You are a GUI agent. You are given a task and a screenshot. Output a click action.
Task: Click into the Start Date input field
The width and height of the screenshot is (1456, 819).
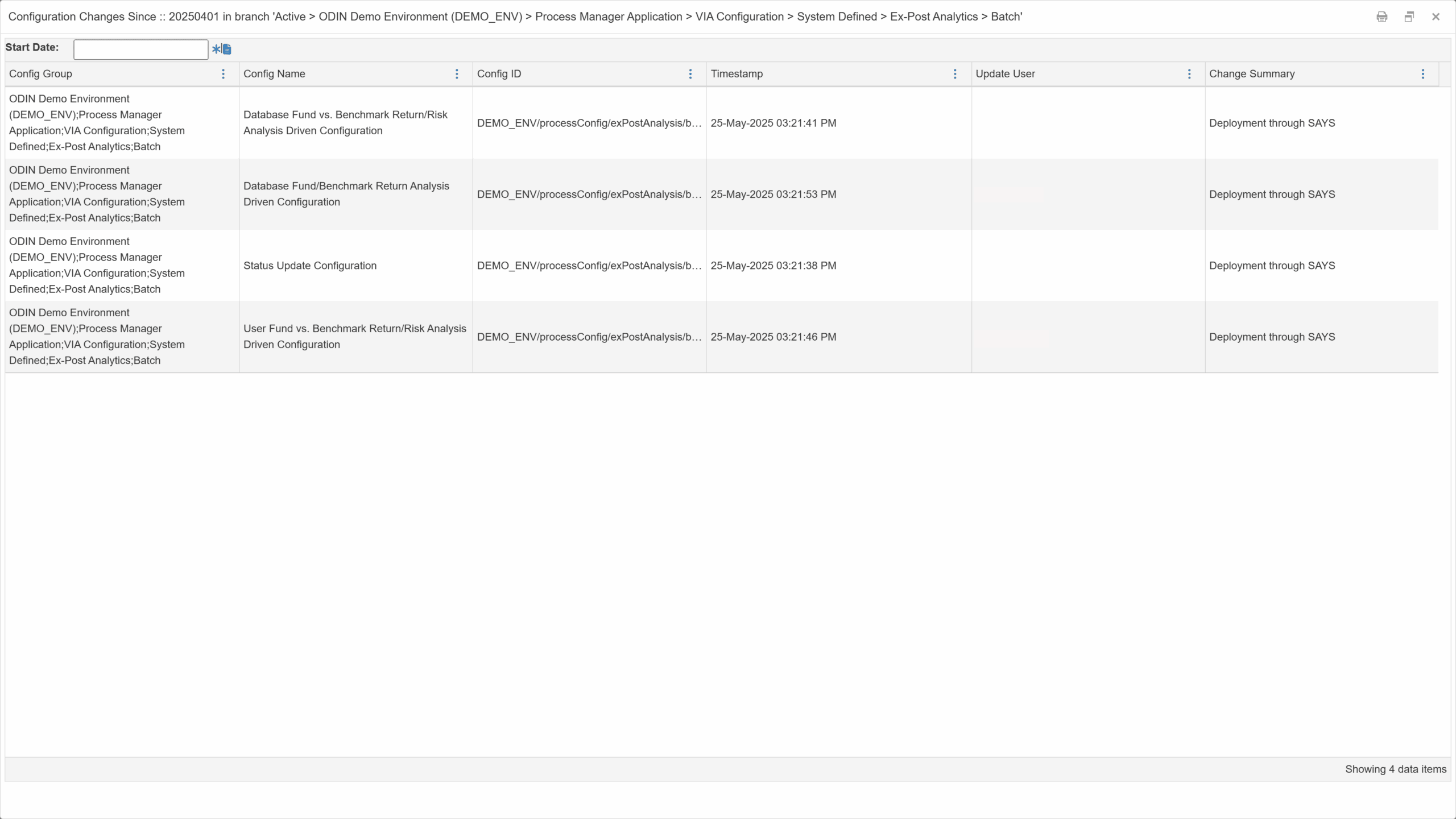click(141, 49)
